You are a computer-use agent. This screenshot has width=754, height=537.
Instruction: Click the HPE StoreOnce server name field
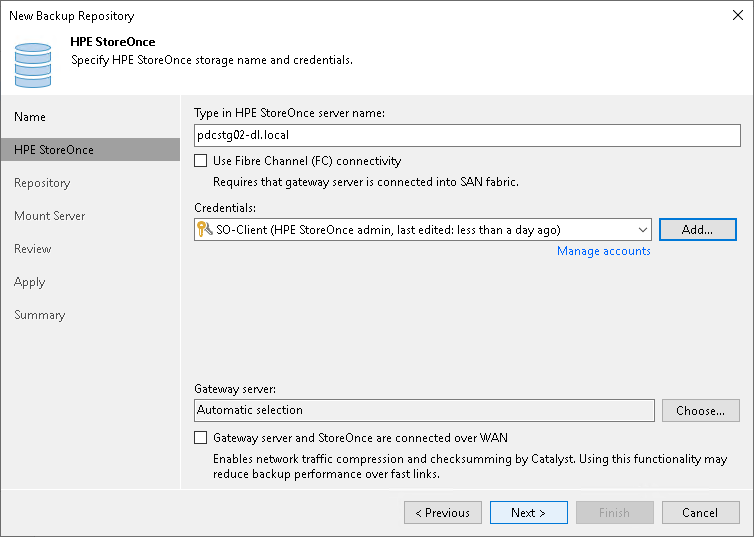[x=467, y=135]
